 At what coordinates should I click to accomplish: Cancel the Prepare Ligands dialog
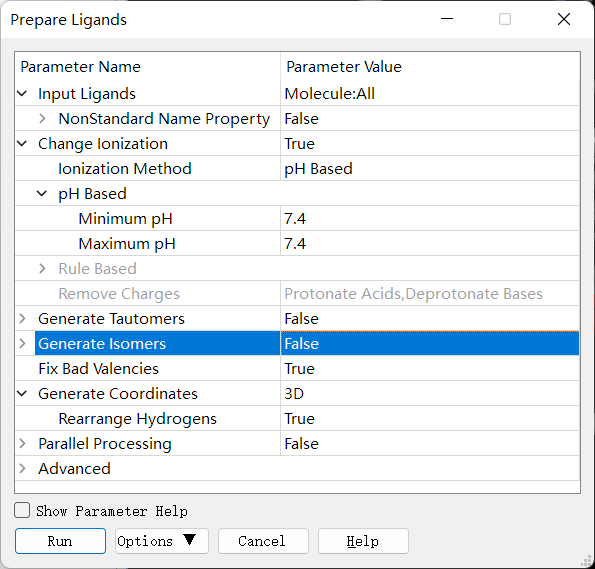(263, 541)
